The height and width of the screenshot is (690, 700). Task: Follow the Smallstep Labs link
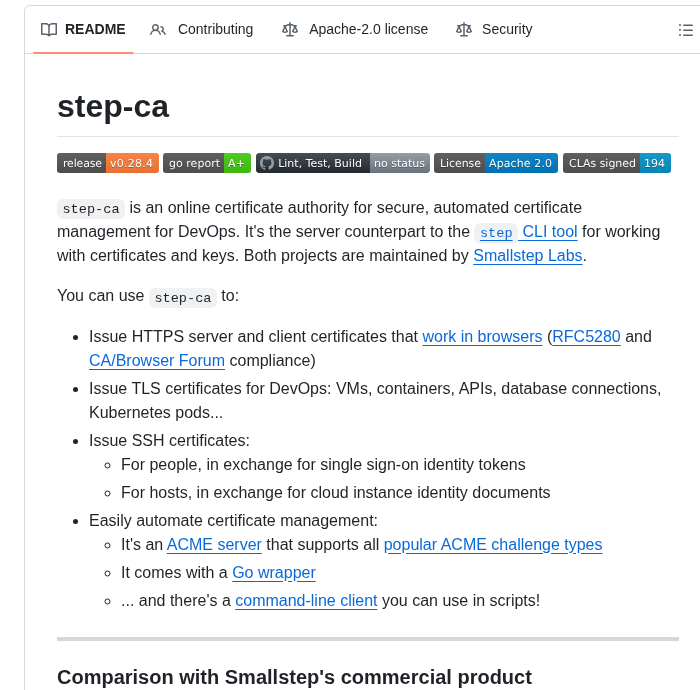[x=529, y=256]
